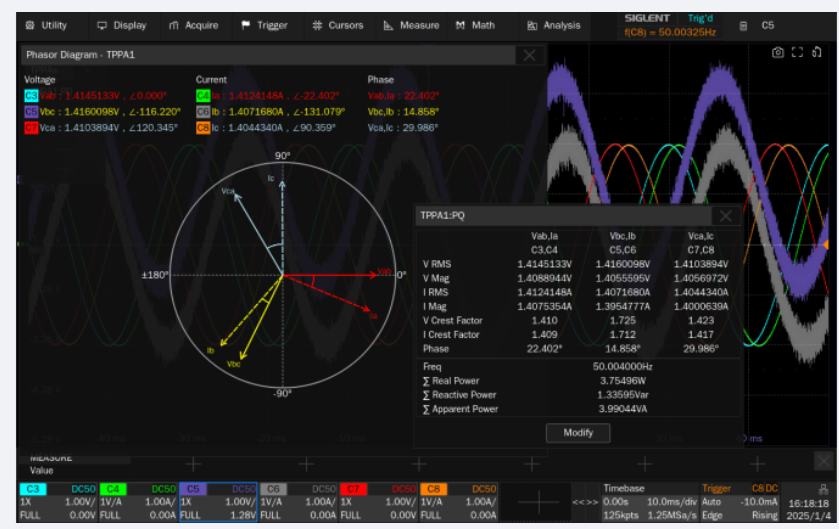Close the TPPA1:PQ results window

click(725, 215)
